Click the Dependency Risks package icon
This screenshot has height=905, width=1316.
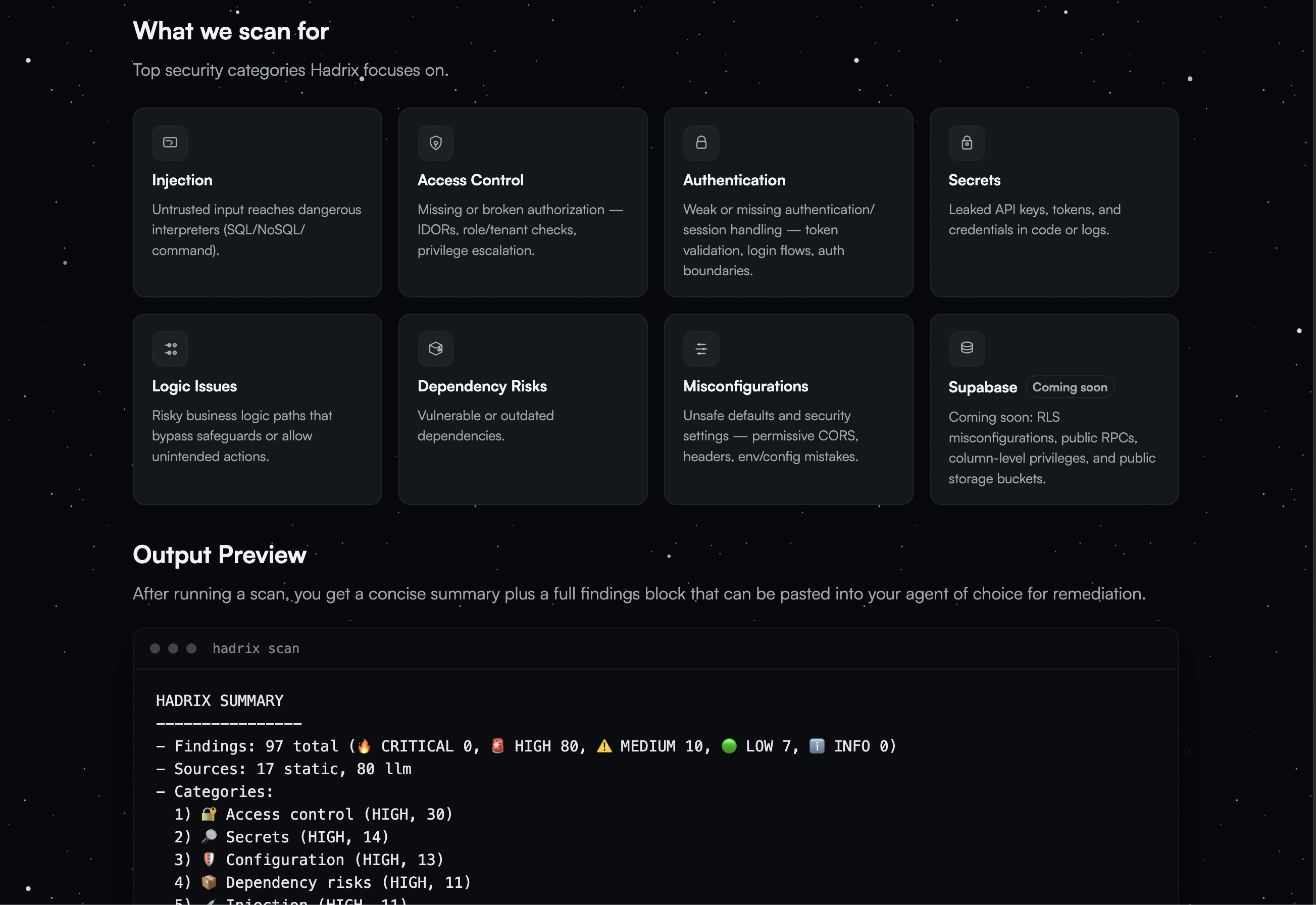[x=435, y=349]
